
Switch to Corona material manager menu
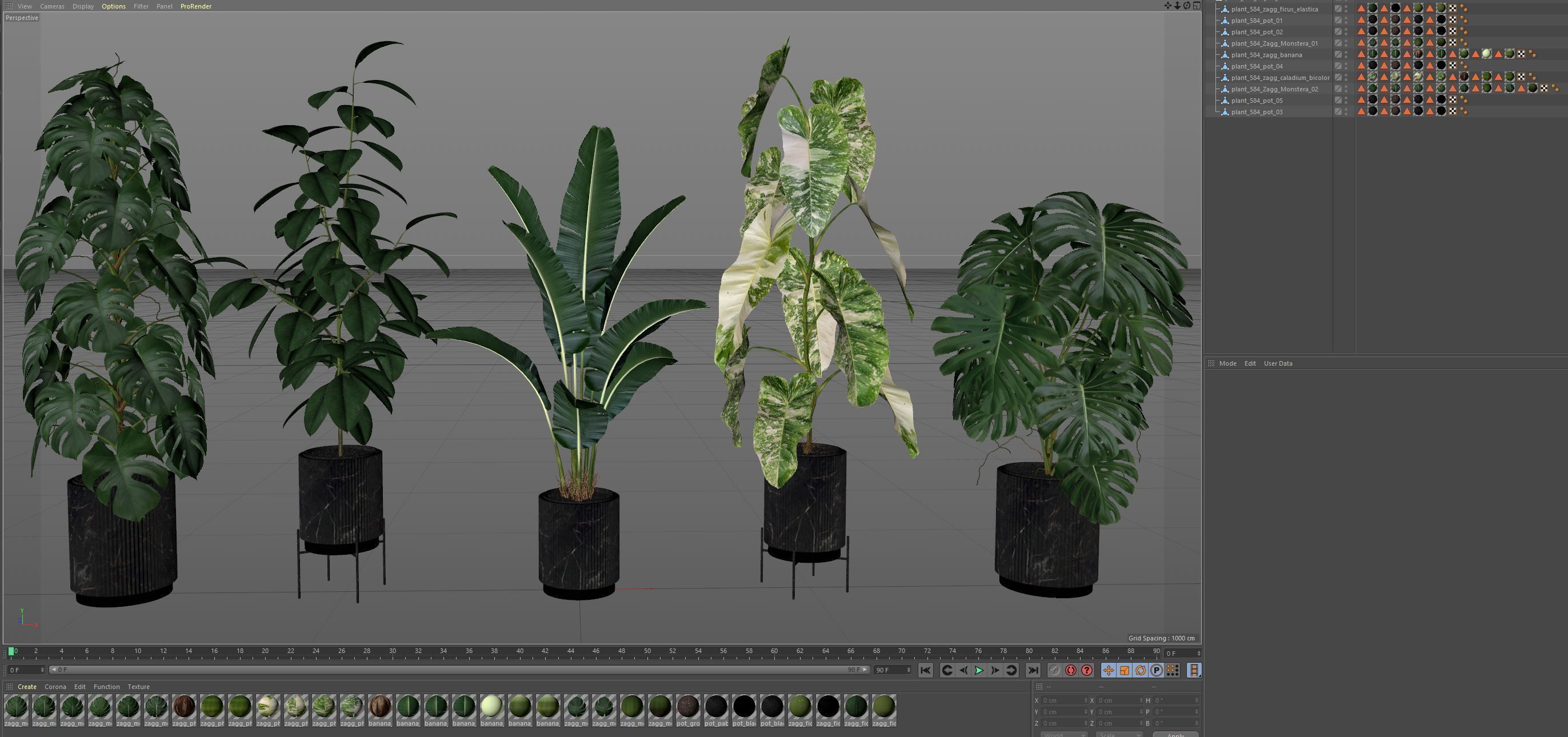click(x=55, y=687)
